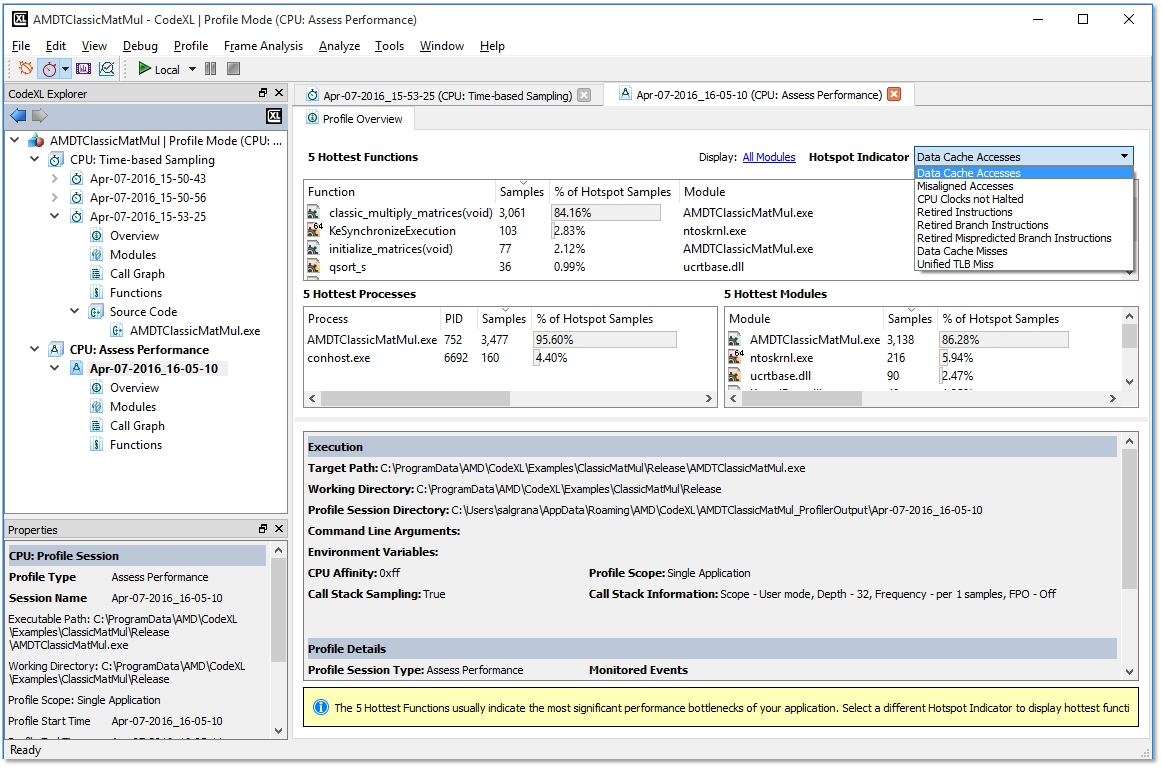Start profiling with the green play button

pos(145,69)
